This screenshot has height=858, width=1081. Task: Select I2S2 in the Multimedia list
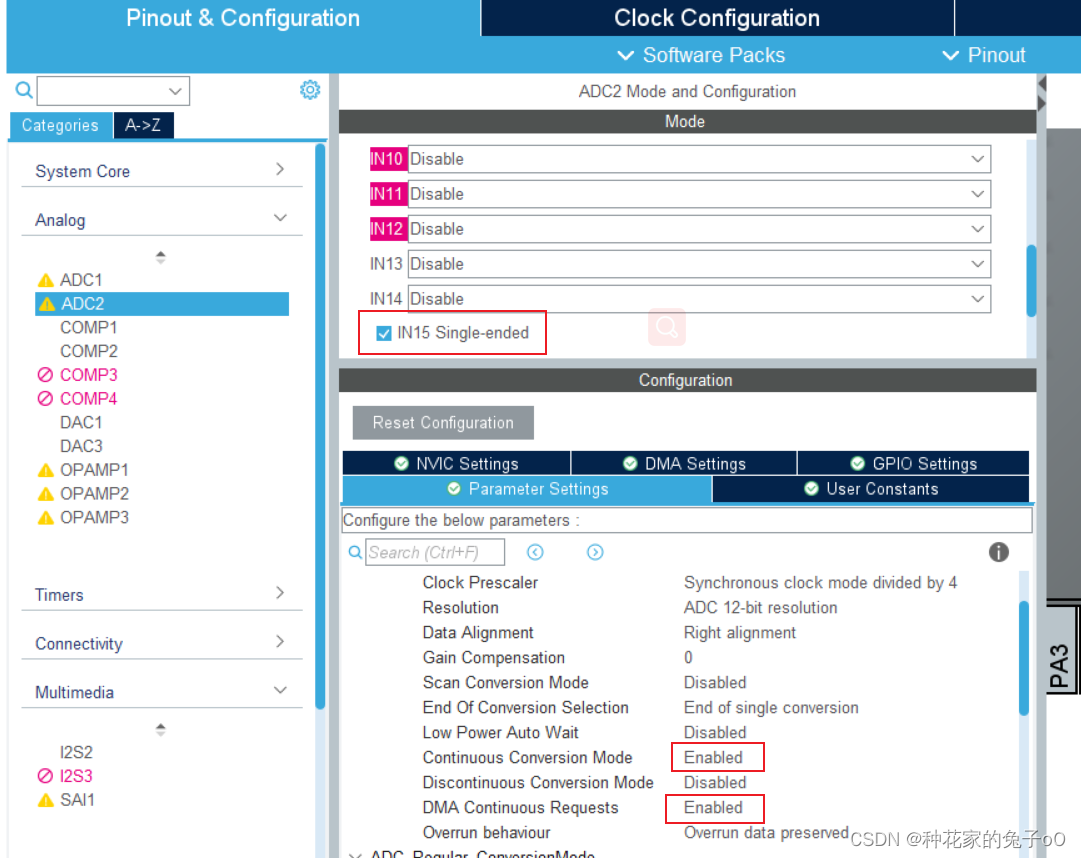coord(76,753)
